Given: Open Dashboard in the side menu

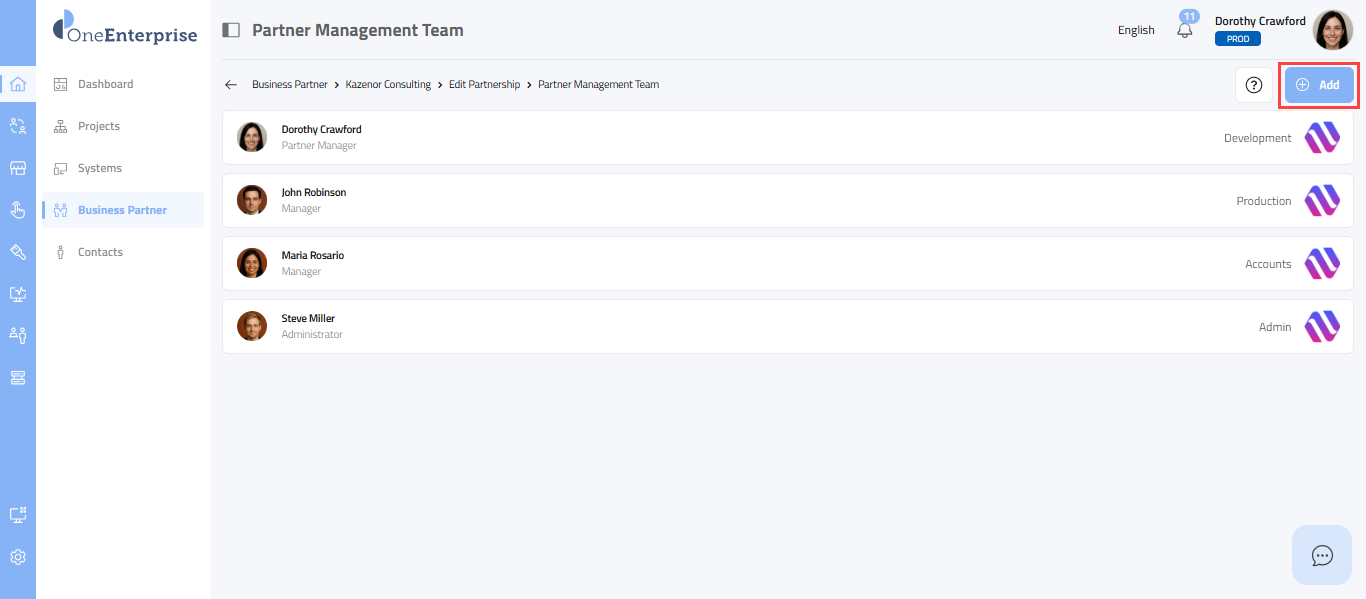Looking at the screenshot, I should [105, 84].
